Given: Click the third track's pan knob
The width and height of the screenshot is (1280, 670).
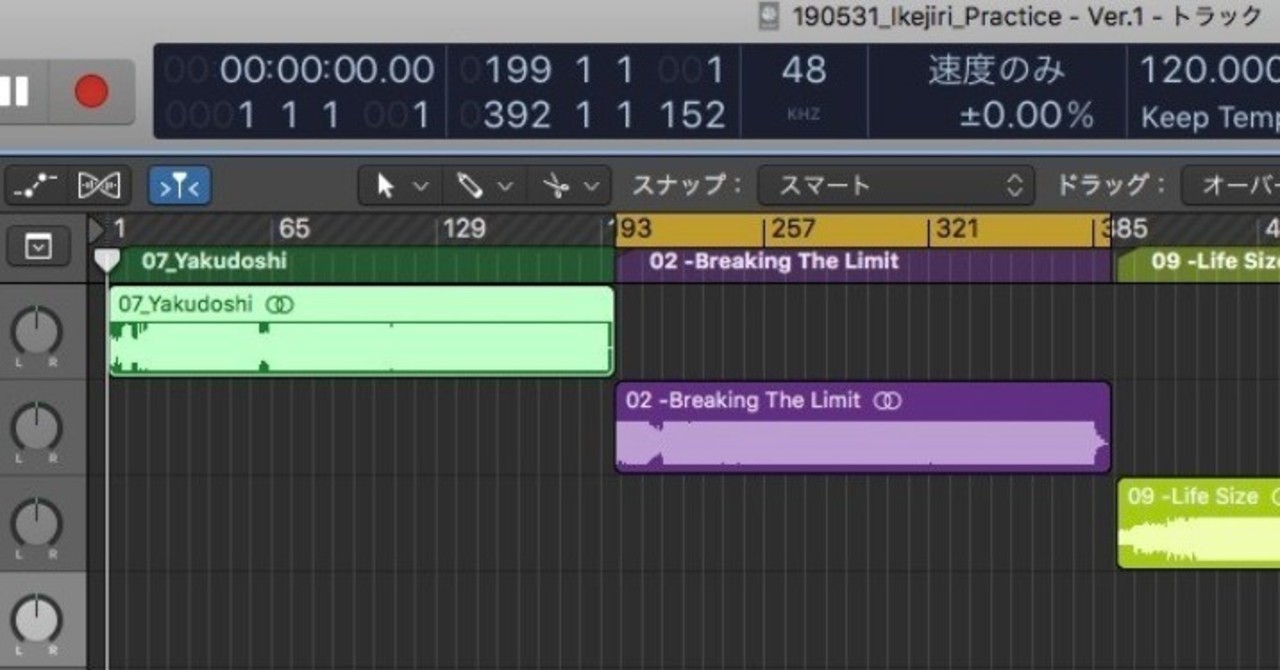Looking at the screenshot, I should [36, 523].
